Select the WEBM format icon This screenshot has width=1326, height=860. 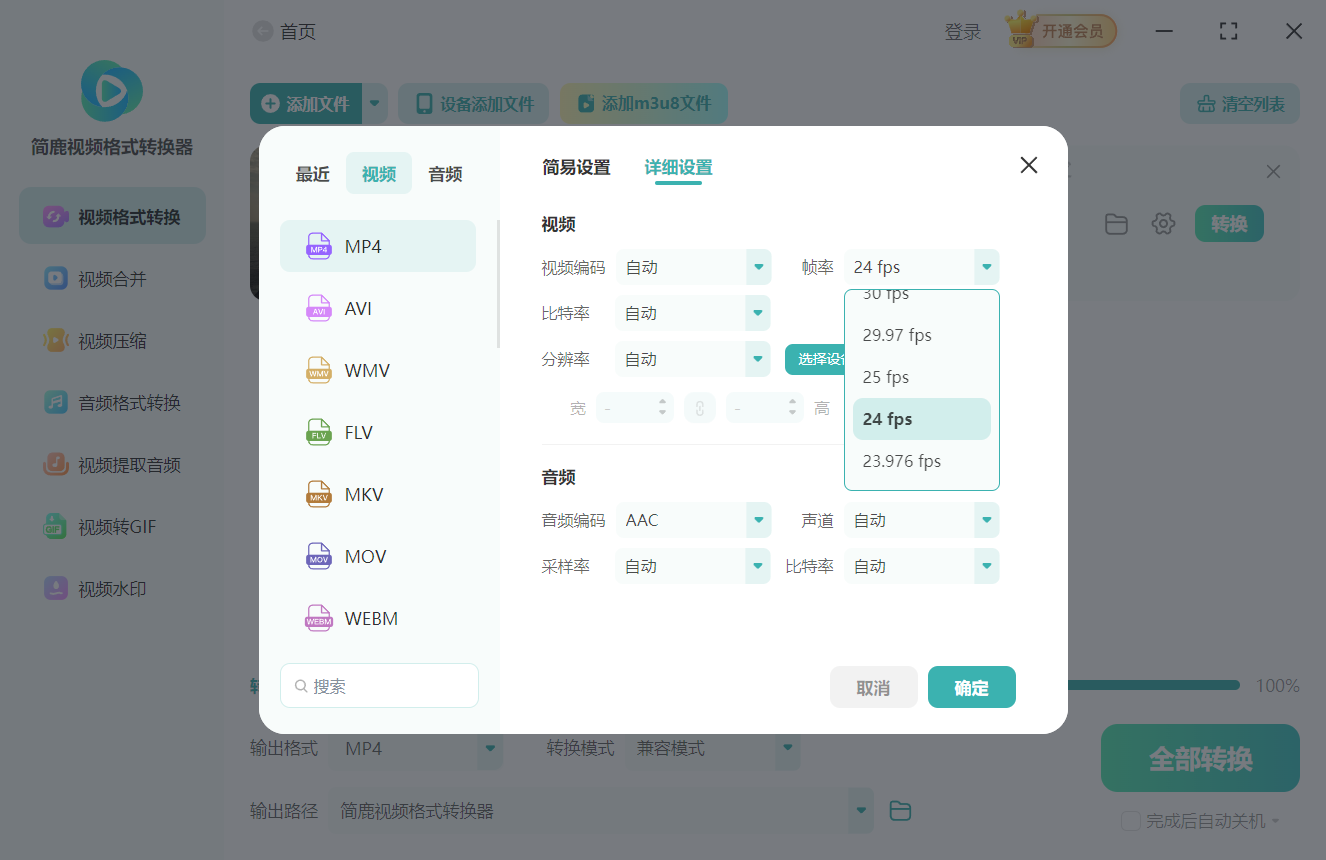[318, 618]
